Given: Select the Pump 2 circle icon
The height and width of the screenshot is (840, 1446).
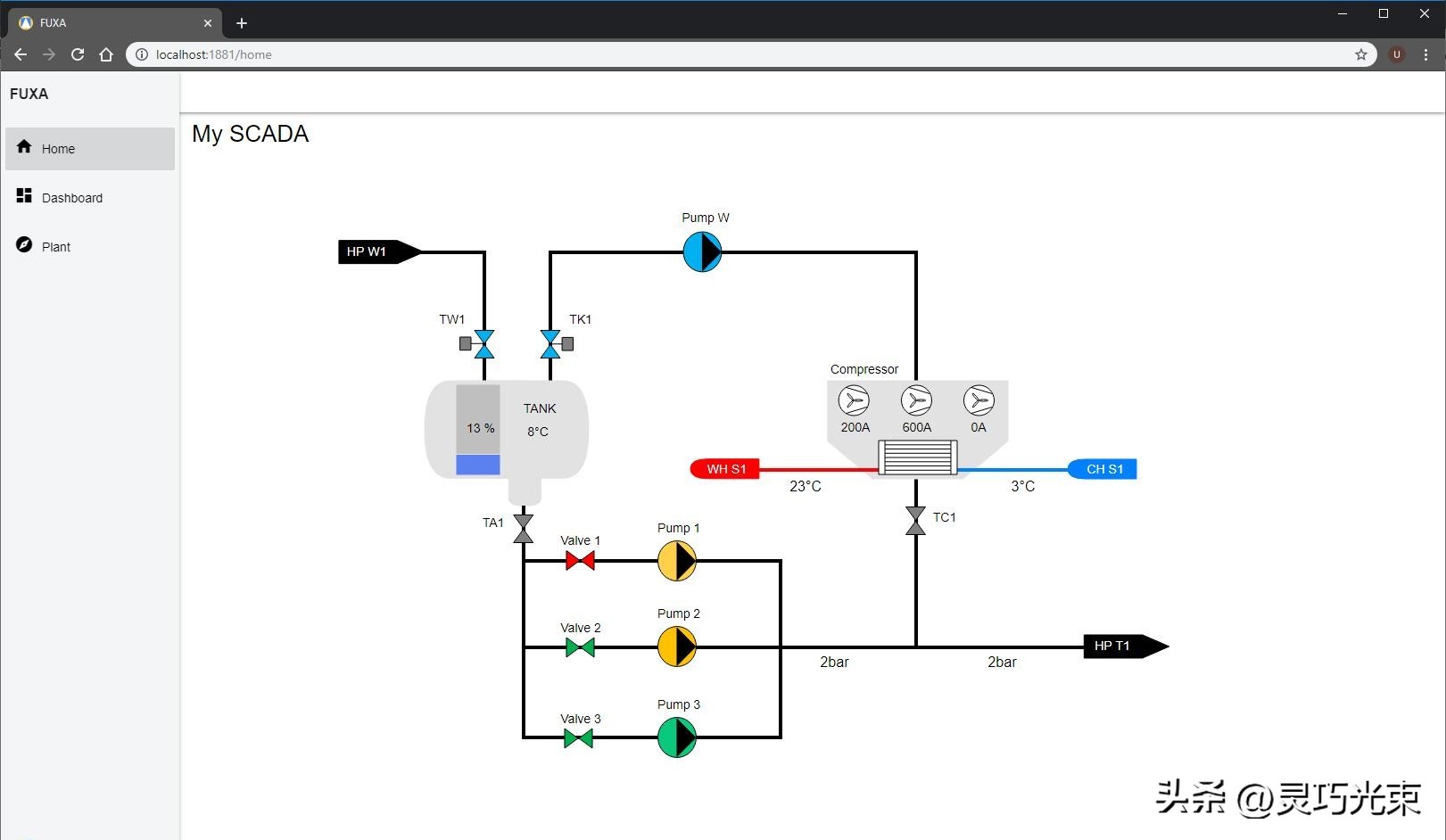Looking at the screenshot, I should tap(677, 647).
